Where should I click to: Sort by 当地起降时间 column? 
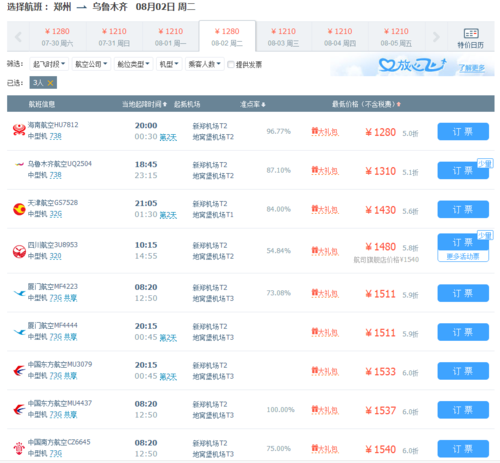pyautogui.click(x=144, y=104)
